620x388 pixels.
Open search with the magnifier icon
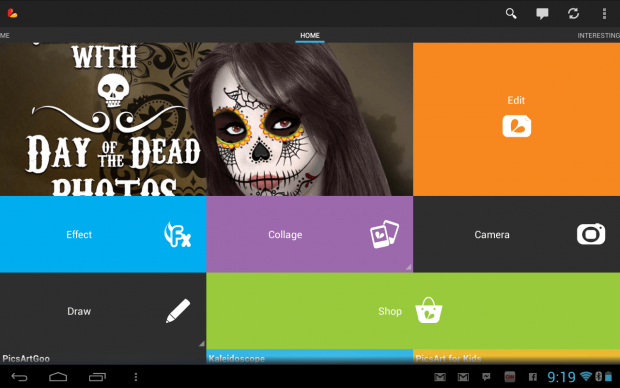click(511, 13)
